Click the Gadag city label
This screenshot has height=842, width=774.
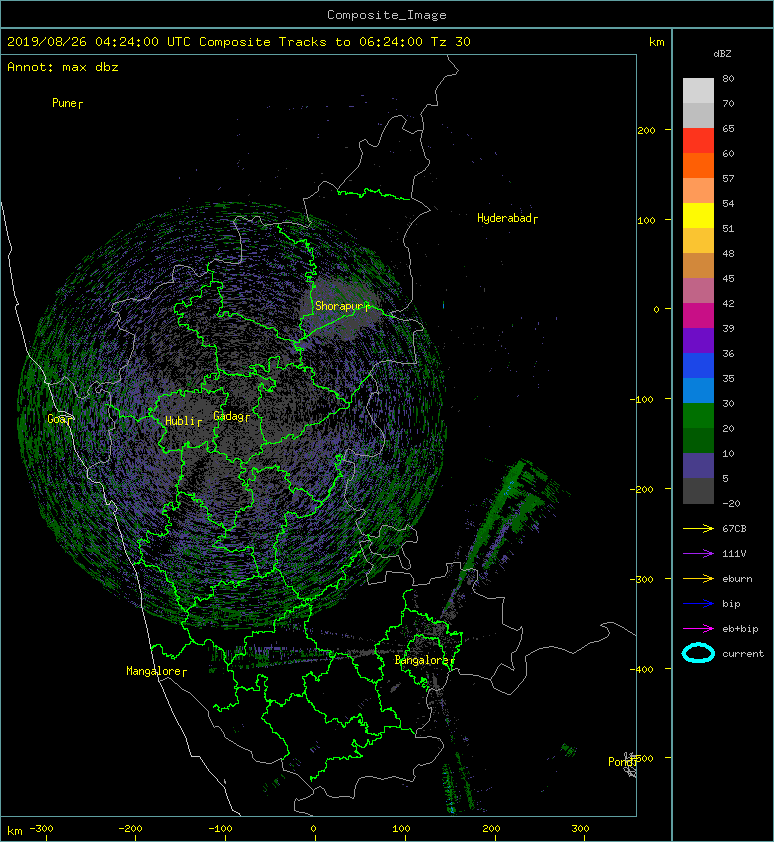tap(229, 416)
